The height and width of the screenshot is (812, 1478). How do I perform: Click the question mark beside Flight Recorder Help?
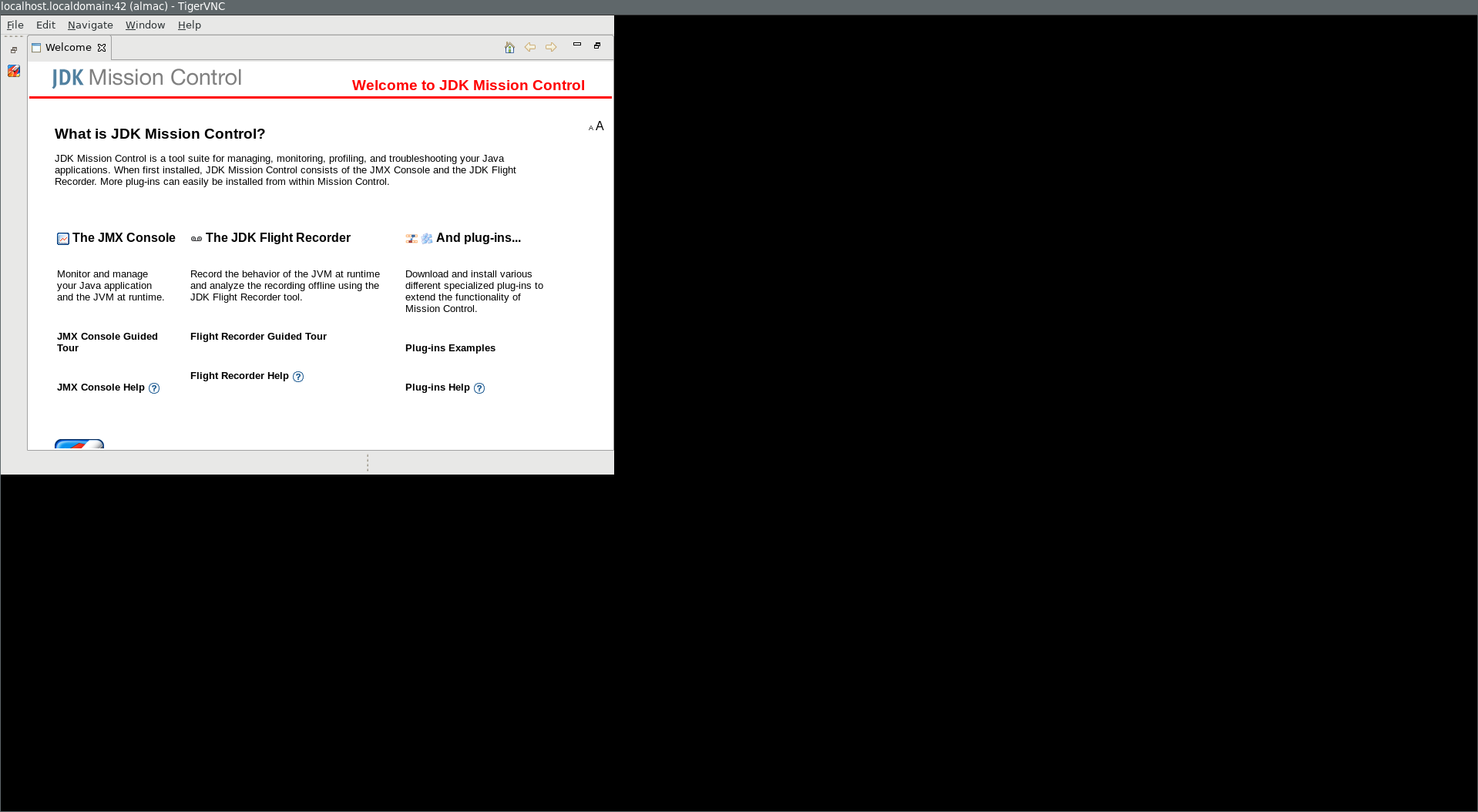tap(298, 377)
